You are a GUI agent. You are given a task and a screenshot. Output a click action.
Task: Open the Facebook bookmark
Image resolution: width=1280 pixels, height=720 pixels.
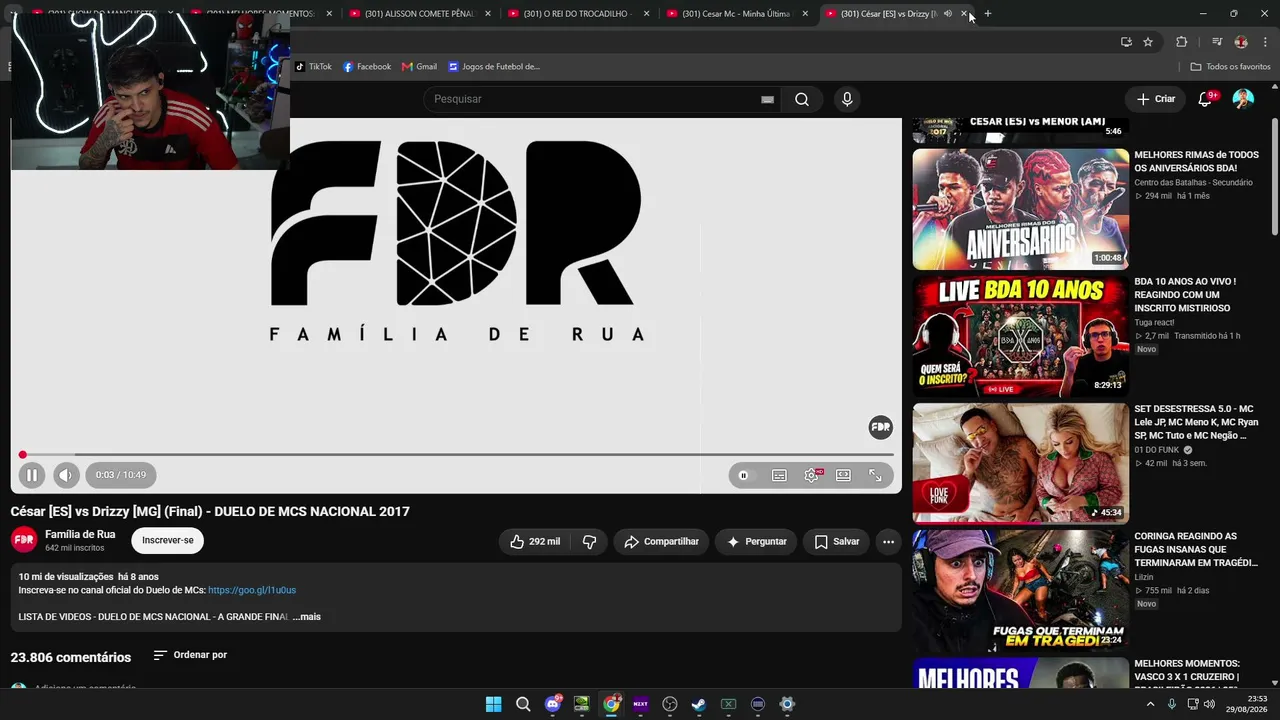click(x=367, y=67)
